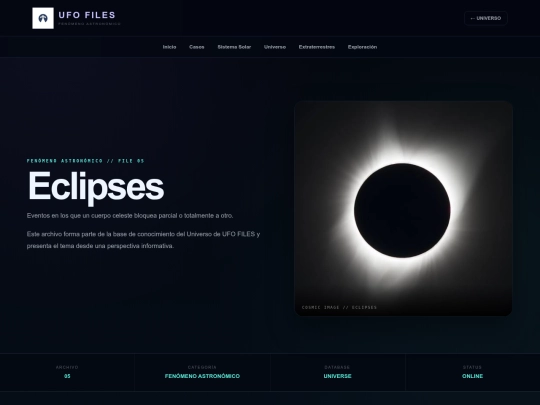Go back using the Universo button
Screen dimensions: 540x405
tap(486, 18)
